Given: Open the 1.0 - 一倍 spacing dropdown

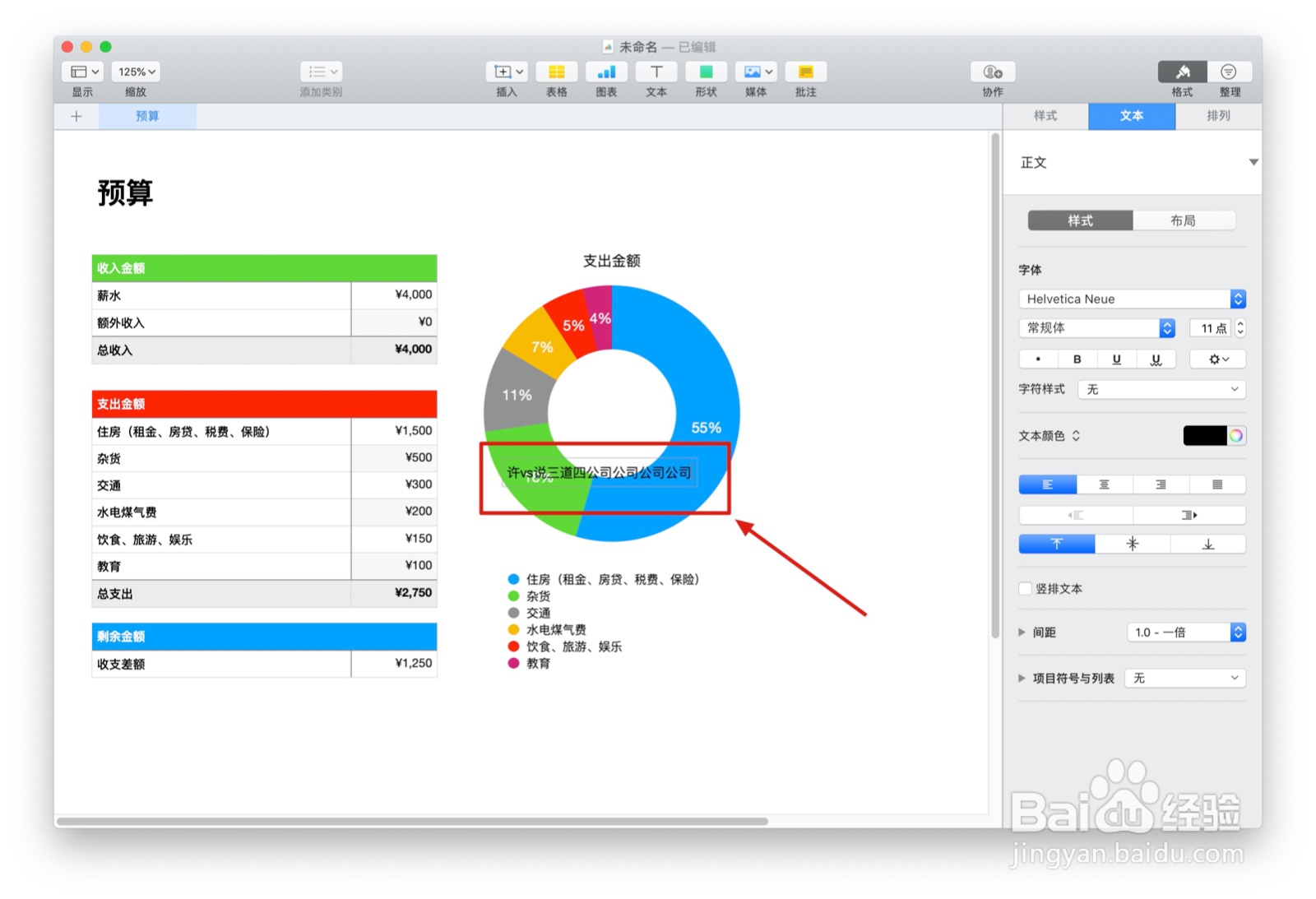Looking at the screenshot, I should (x=1185, y=633).
